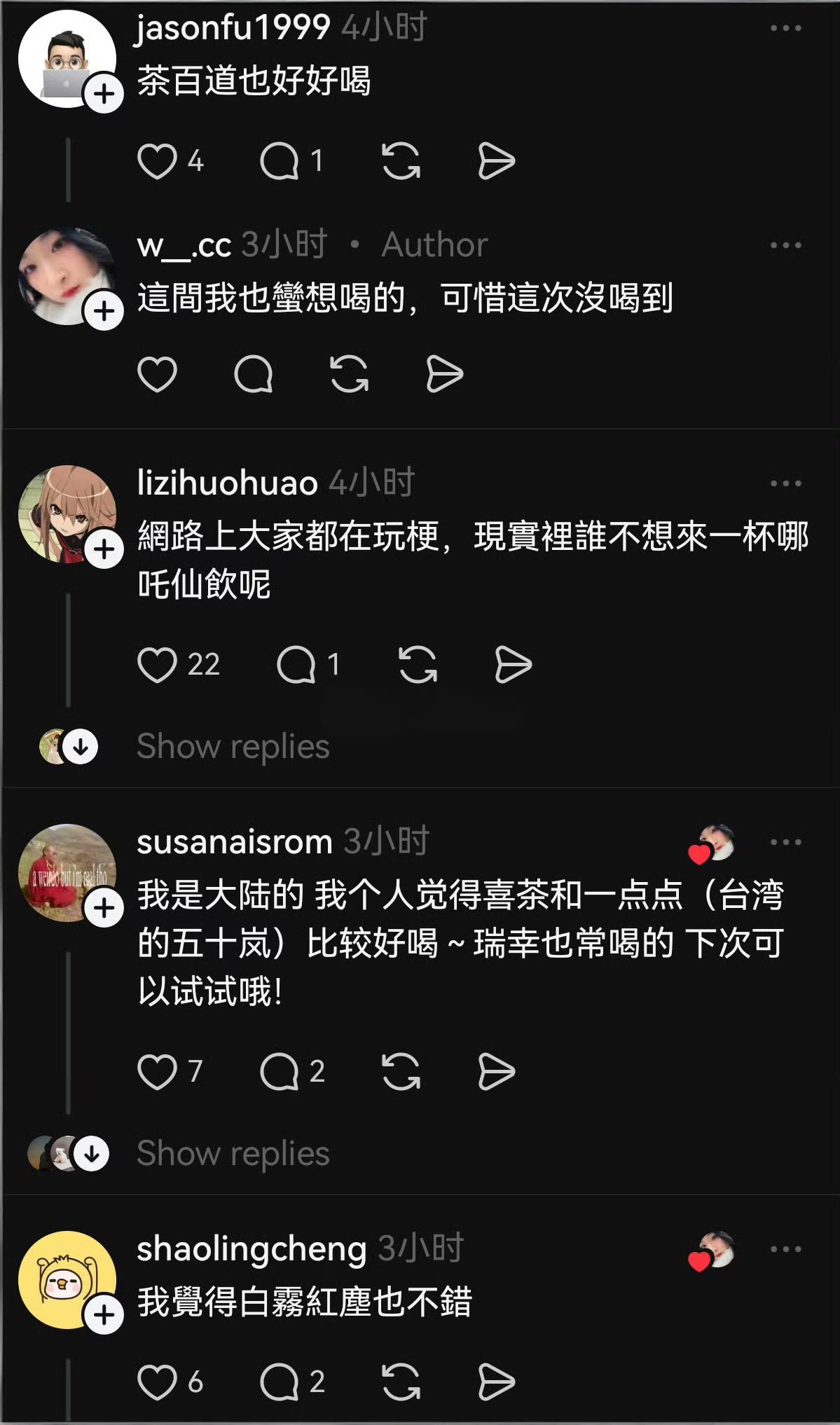Repost jasonfu1999's comment

401,161
